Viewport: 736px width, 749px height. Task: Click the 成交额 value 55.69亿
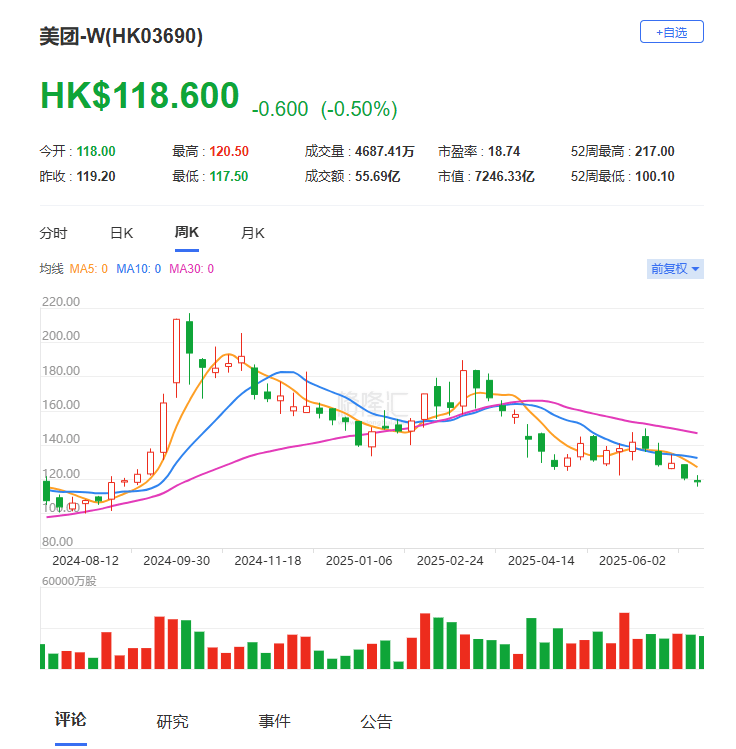(377, 176)
